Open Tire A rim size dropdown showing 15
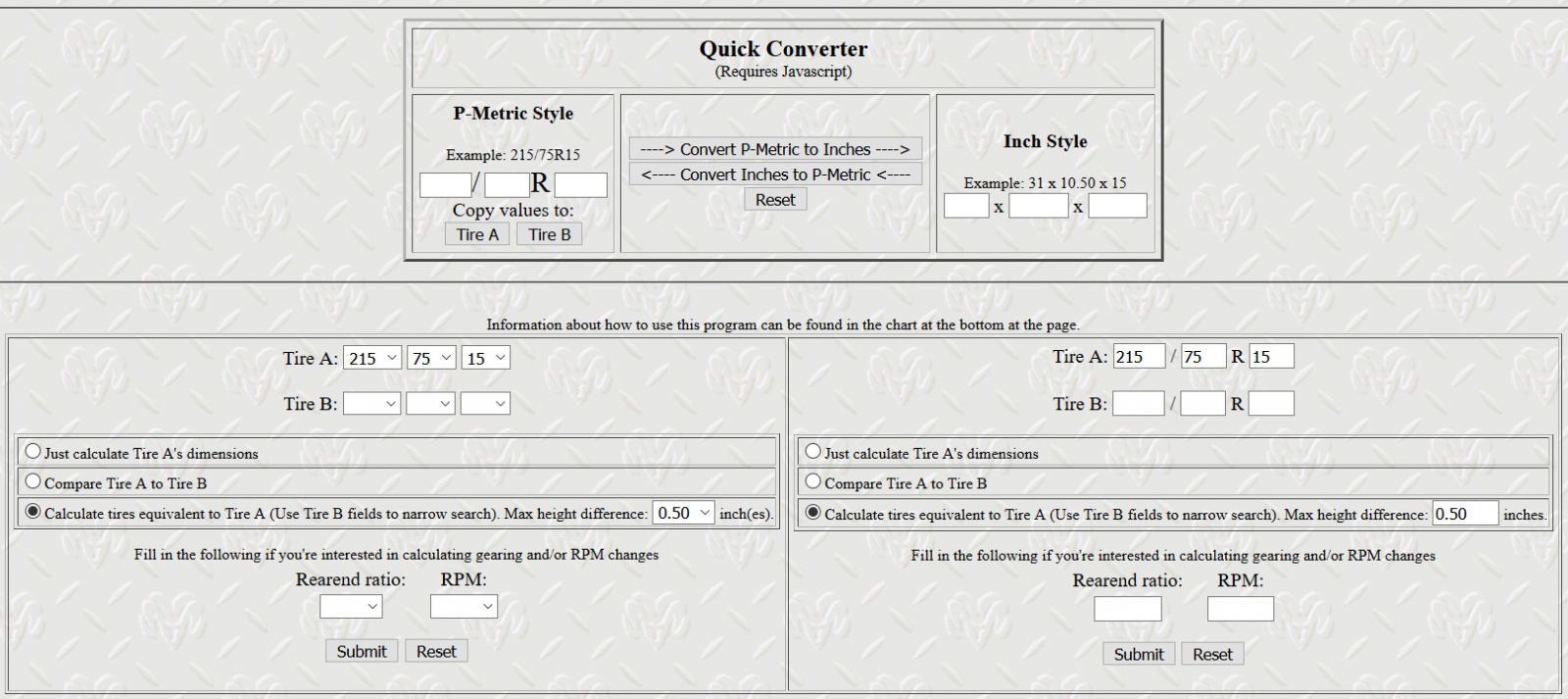This screenshot has width=1568, height=699. pos(485,358)
